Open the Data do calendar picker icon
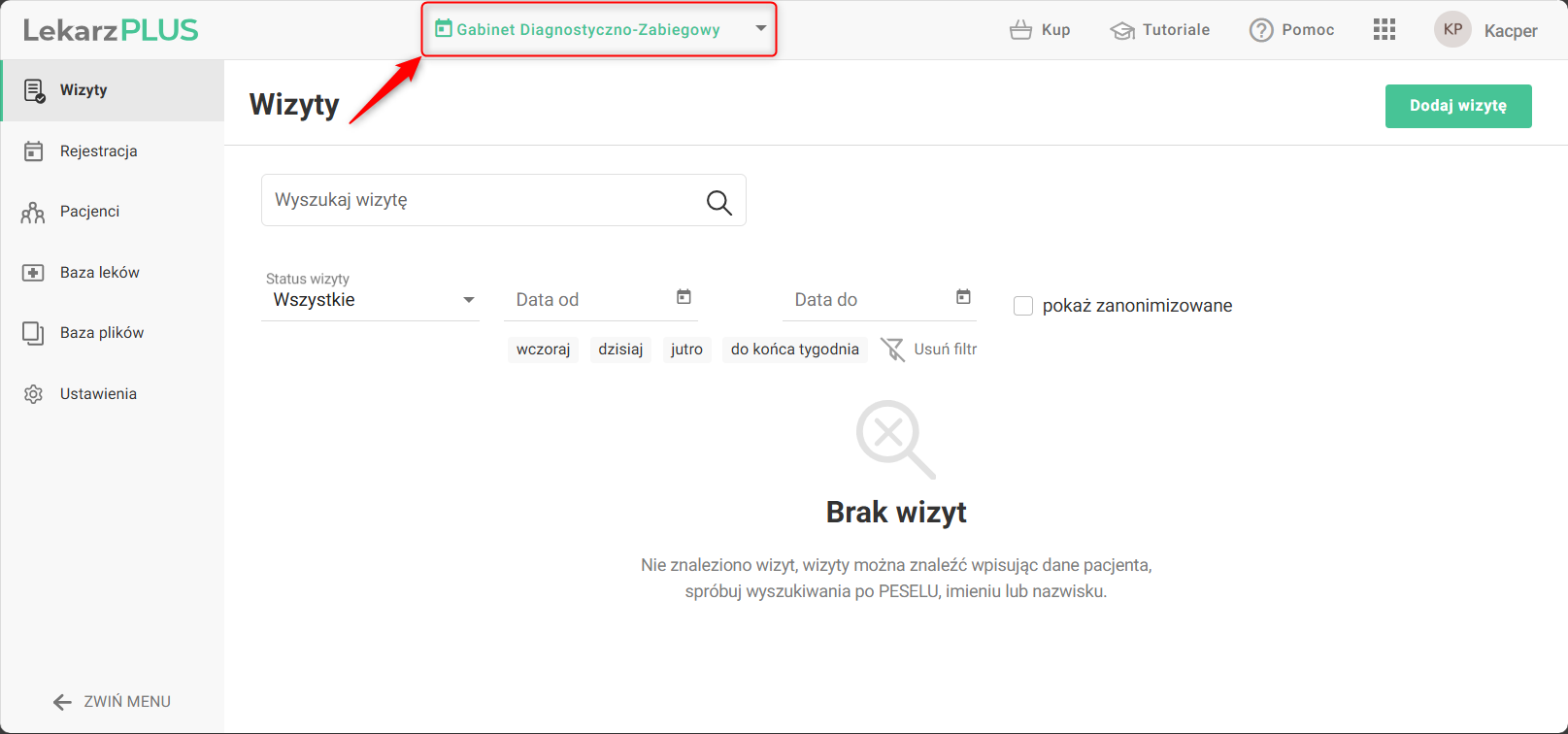Image resolution: width=1568 pixels, height=734 pixels. point(963,297)
